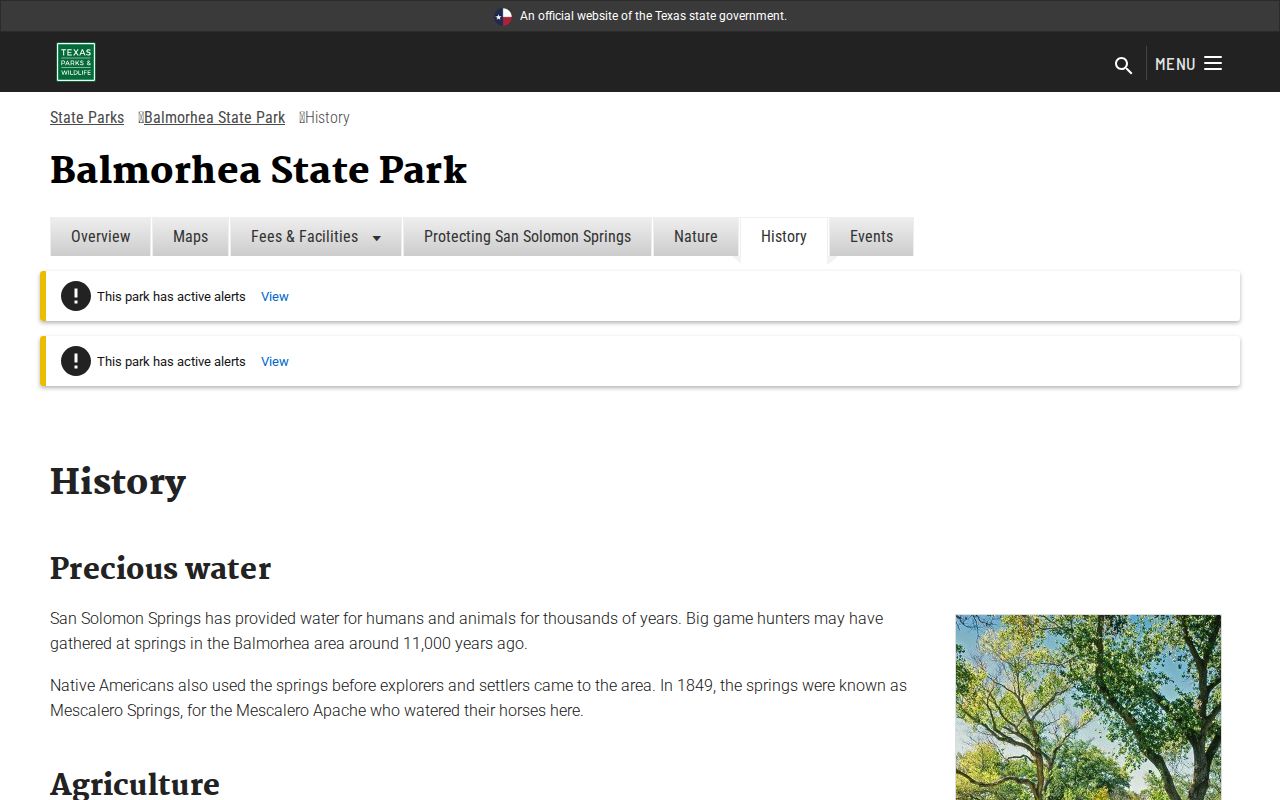Click the first alert exclamation icon
The height and width of the screenshot is (800, 1280).
pyautogui.click(x=76, y=296)
